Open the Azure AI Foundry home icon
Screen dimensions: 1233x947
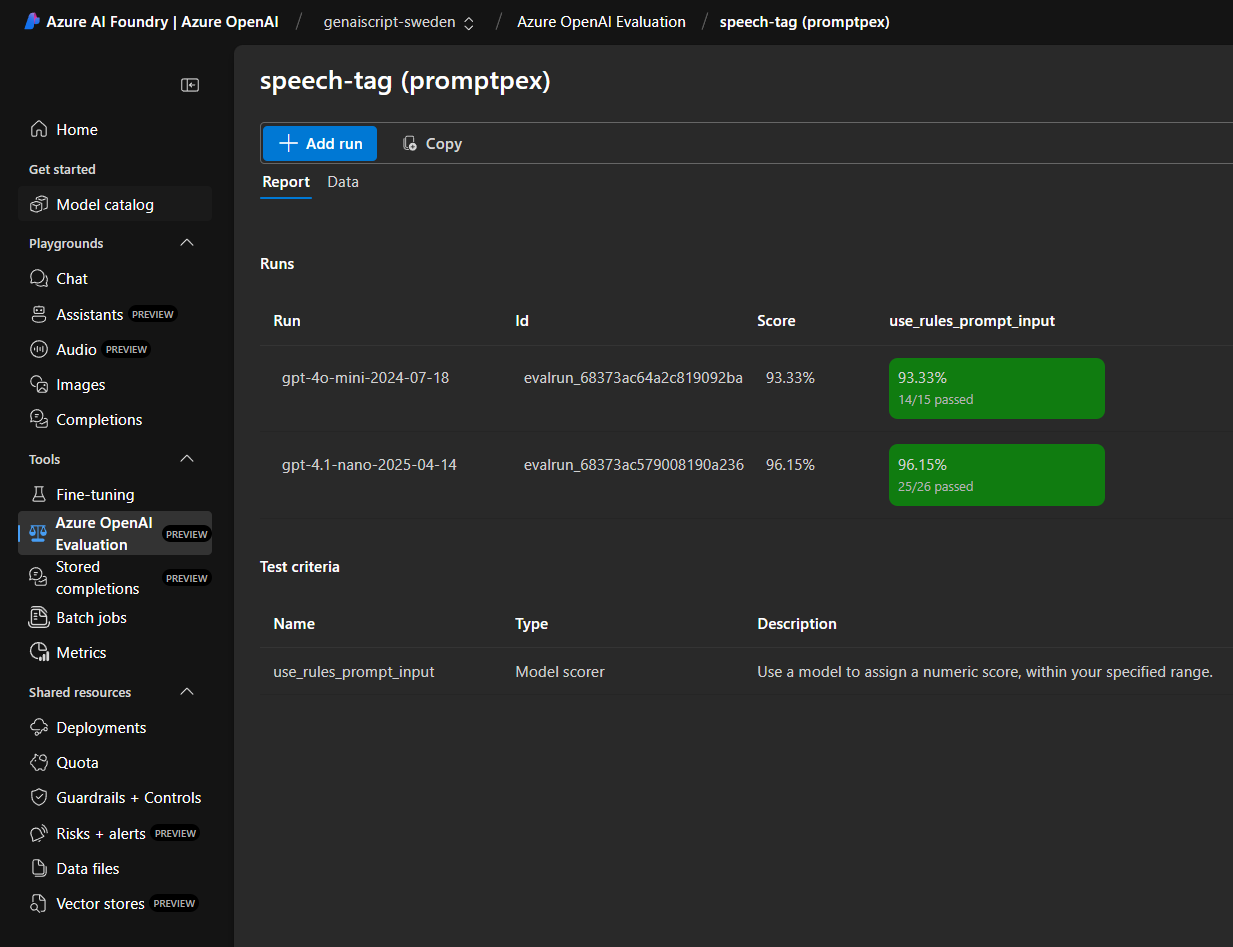click(31, 20)
